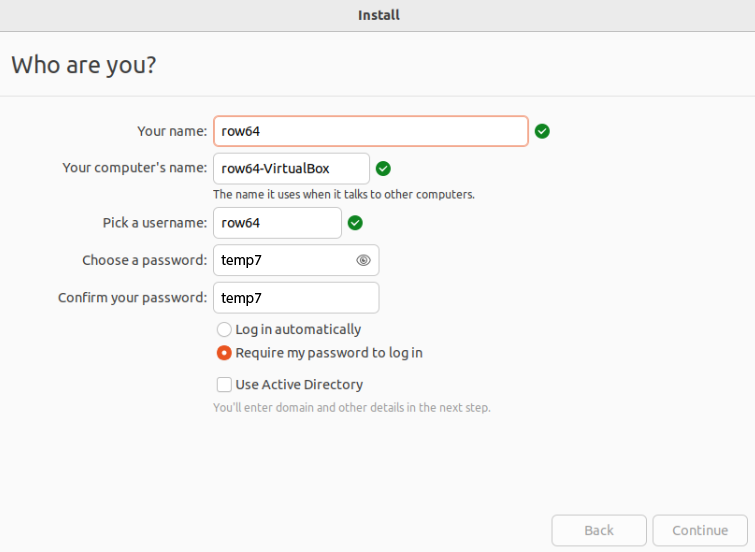Go back with the Back button
Viewport: 755px width, 552px height.
tap(599, 530)
